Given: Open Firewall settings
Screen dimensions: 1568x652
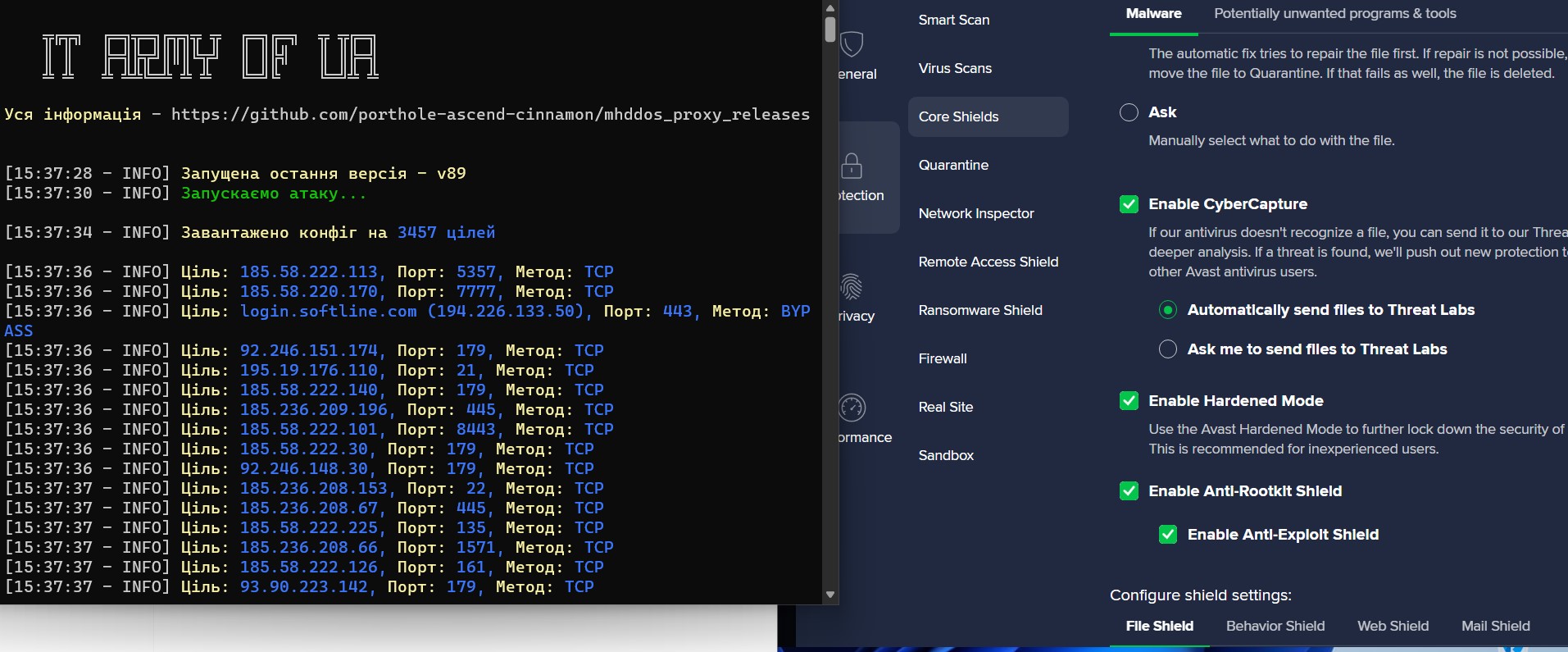Looking at the screenshot, I should 943,358.
